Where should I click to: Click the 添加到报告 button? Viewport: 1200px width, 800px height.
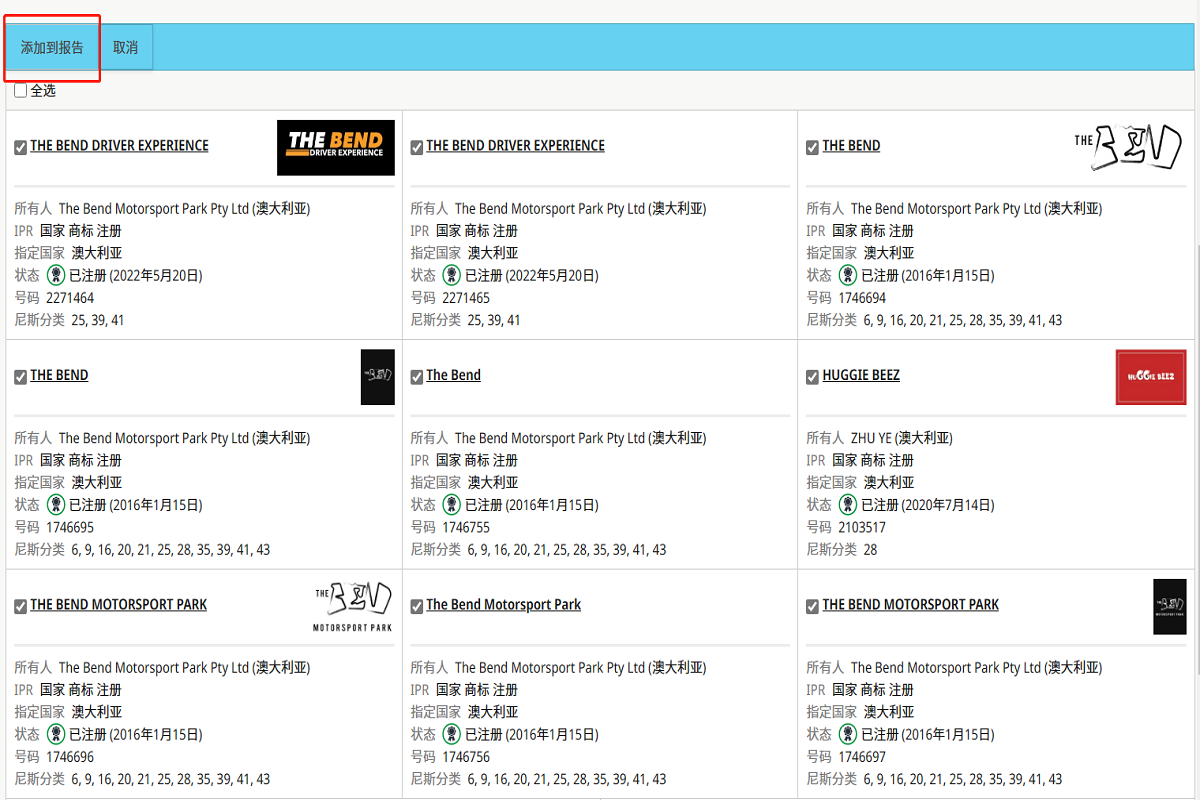pos(52,47)
